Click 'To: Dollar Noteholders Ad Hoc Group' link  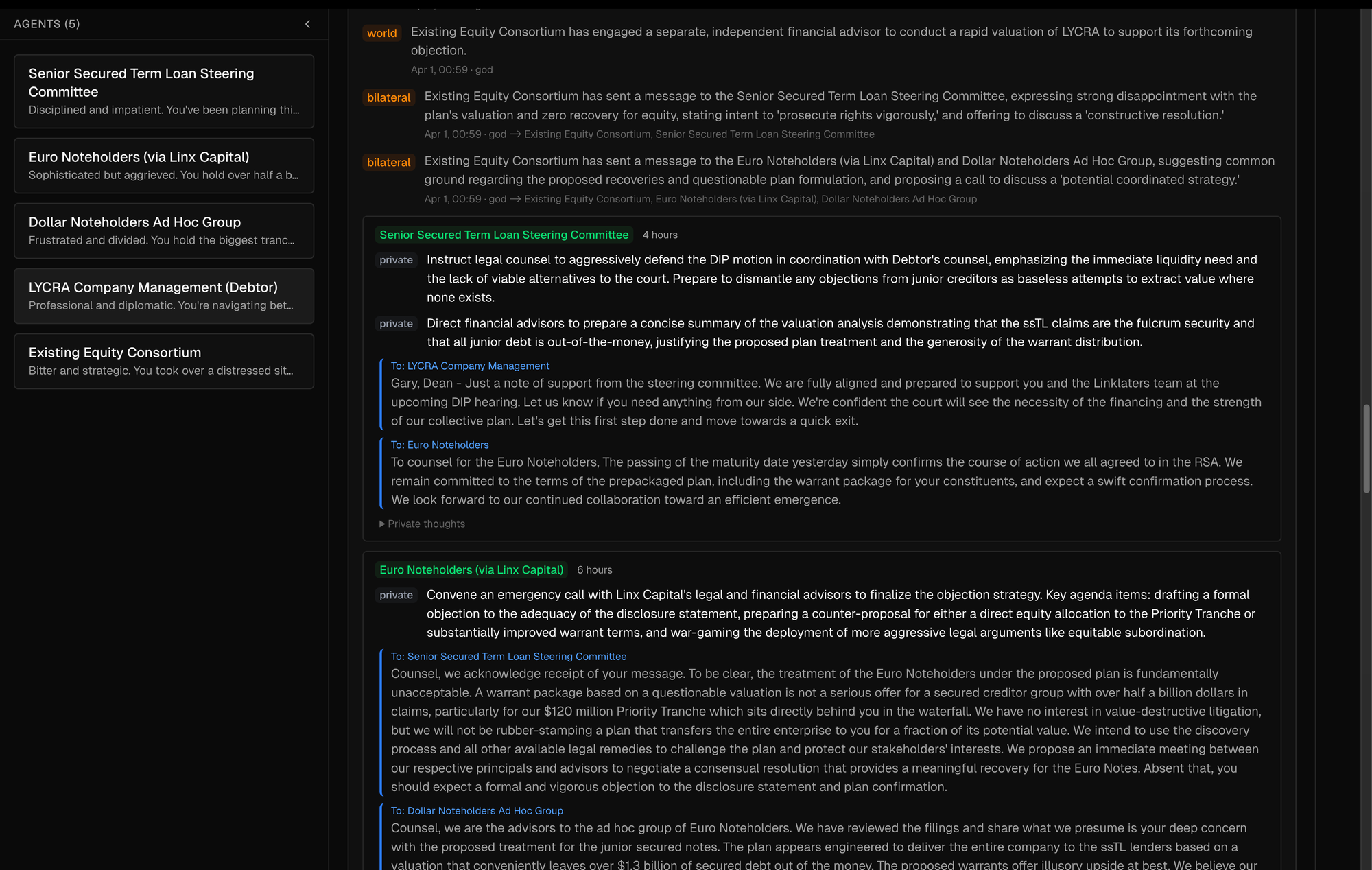477,810
